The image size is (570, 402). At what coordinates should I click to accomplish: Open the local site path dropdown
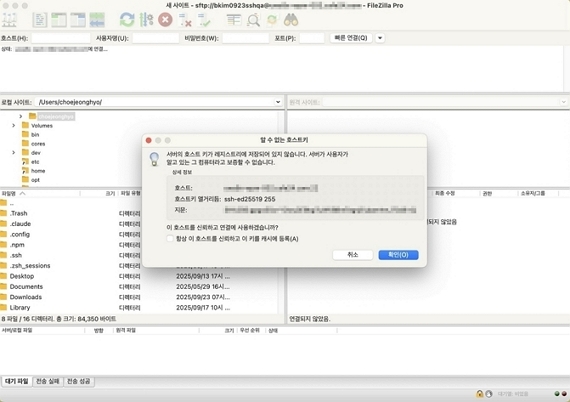(x=278, y=102)
